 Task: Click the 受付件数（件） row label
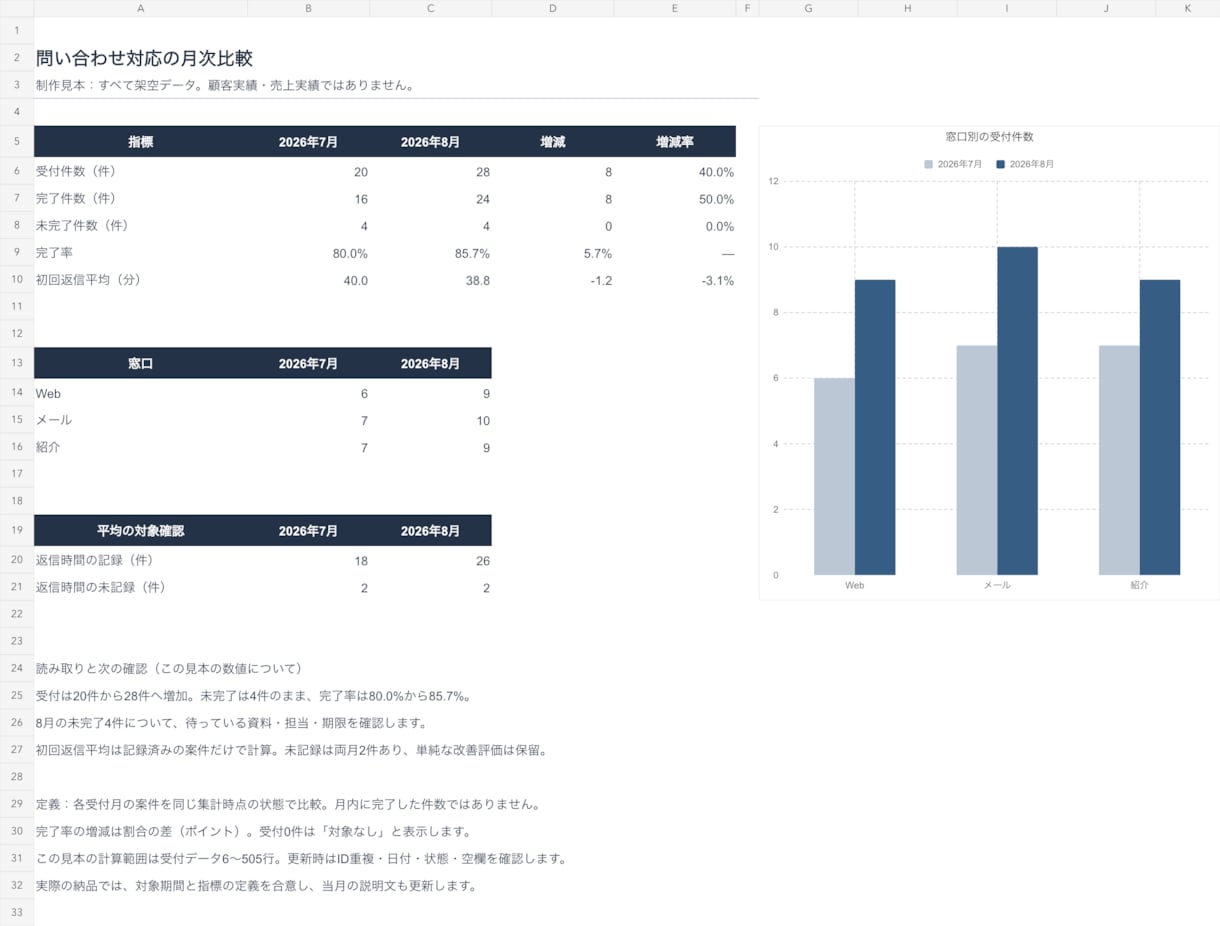pyautogui.click(x=76, y=172)
